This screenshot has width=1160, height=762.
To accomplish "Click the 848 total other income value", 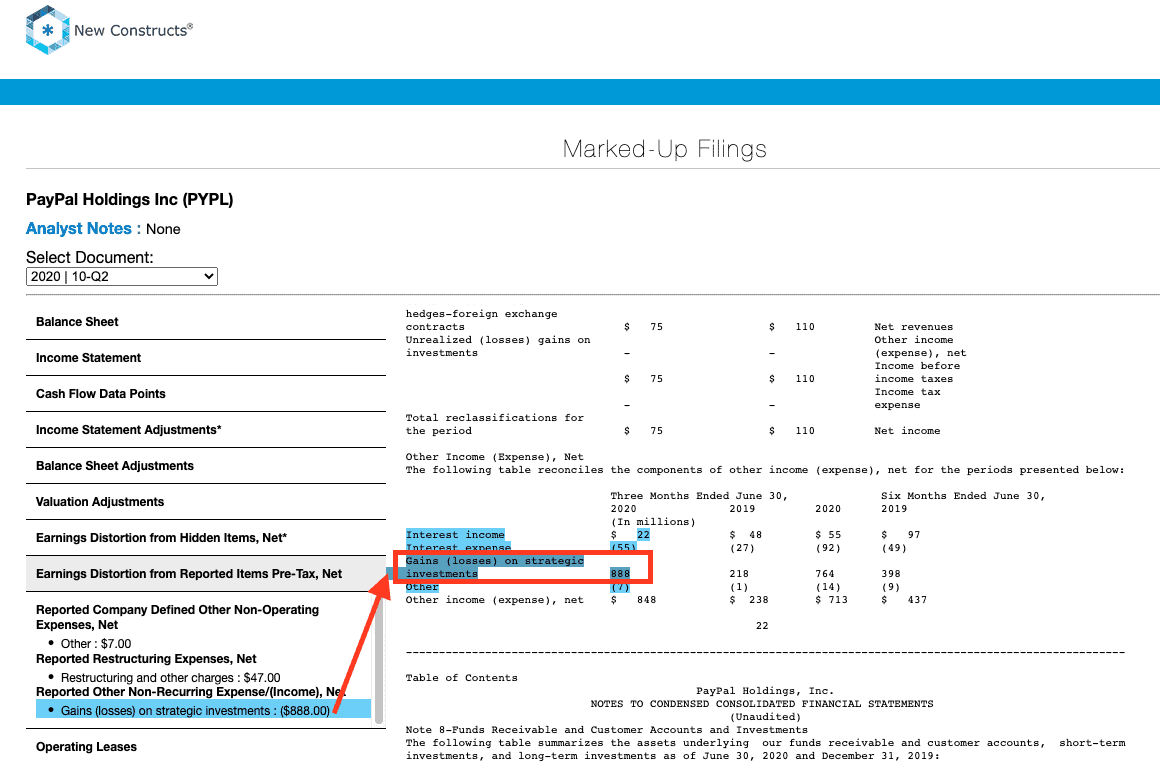I will [x=647, y=600].
